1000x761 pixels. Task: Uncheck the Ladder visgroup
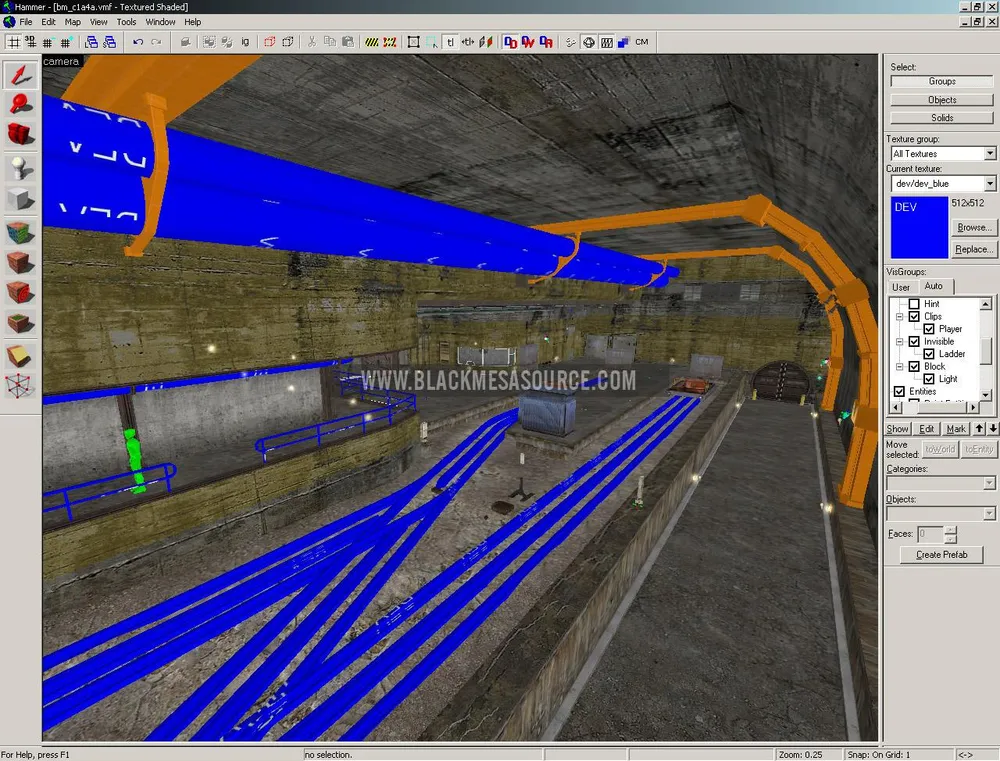[929, 354]
